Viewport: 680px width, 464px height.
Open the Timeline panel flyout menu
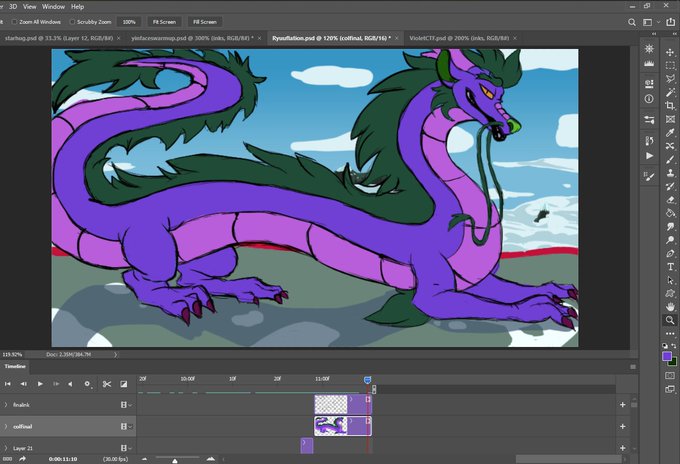633,367
